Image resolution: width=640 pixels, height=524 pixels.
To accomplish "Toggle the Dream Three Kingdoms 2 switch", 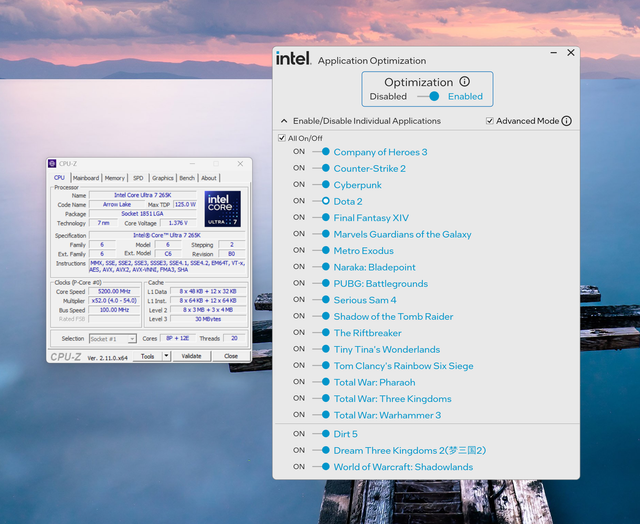I will [321, 450].
